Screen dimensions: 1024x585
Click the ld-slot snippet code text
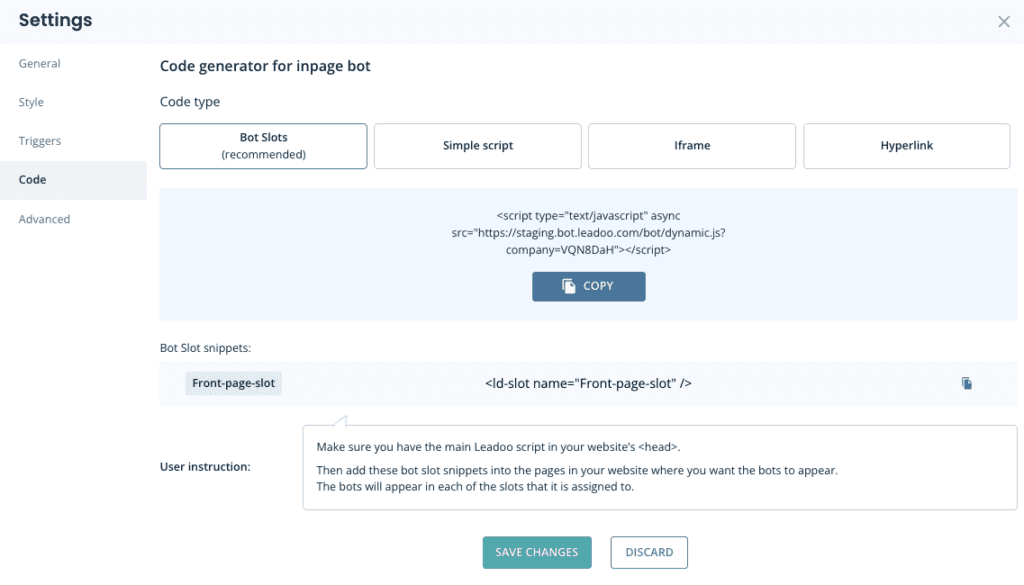[x=588, y=383]
